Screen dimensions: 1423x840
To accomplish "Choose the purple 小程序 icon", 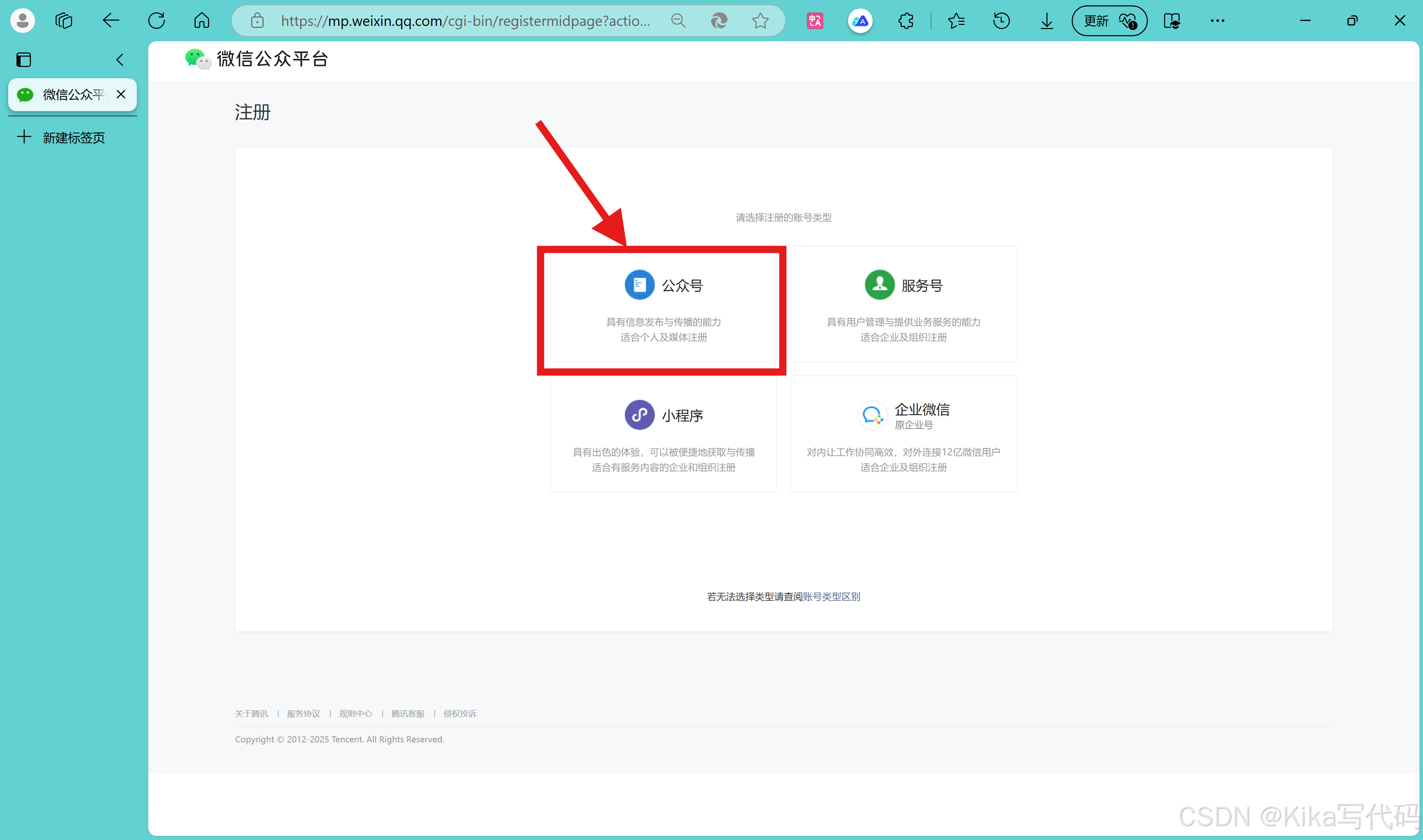I will [639, 415].
